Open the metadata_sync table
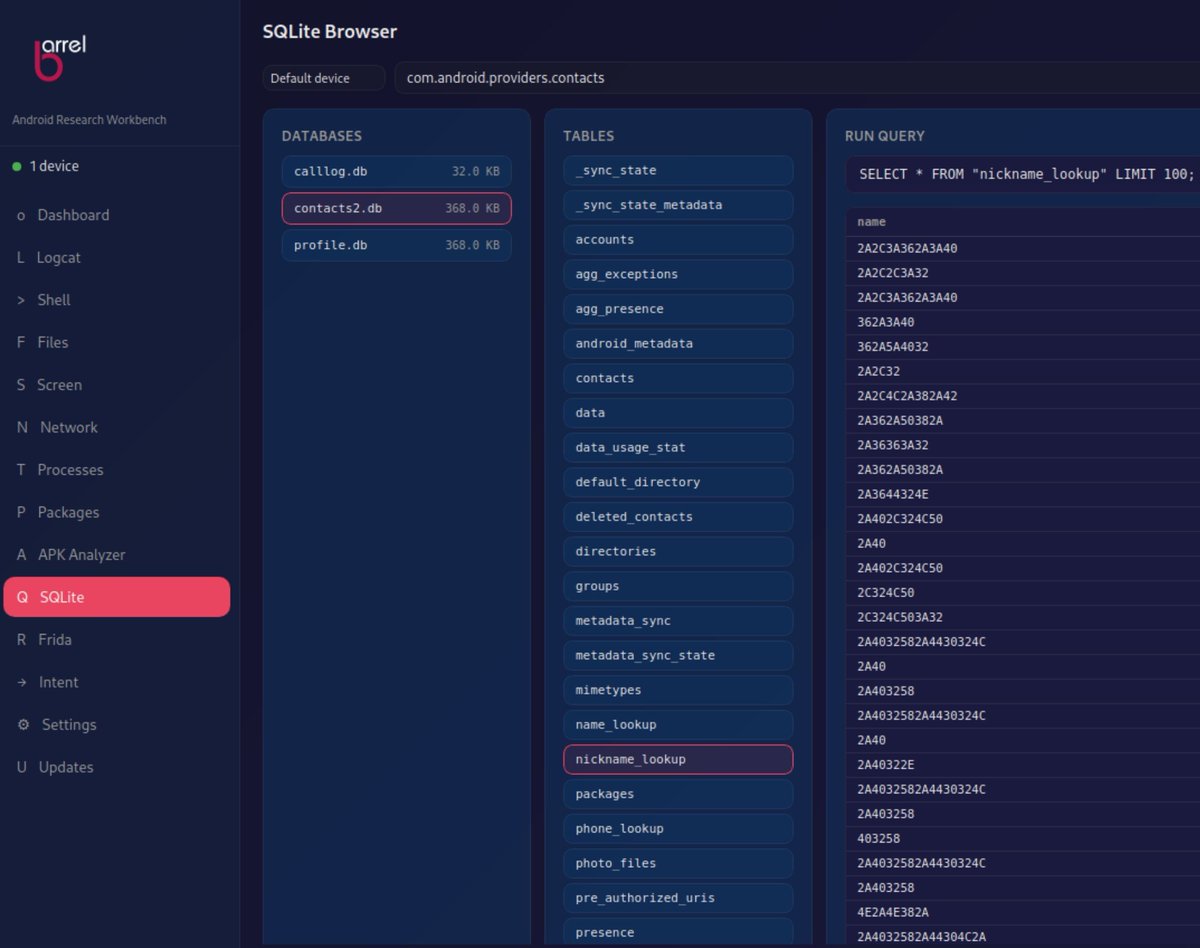Viewport: 1200px width, 948px height. 678,621
